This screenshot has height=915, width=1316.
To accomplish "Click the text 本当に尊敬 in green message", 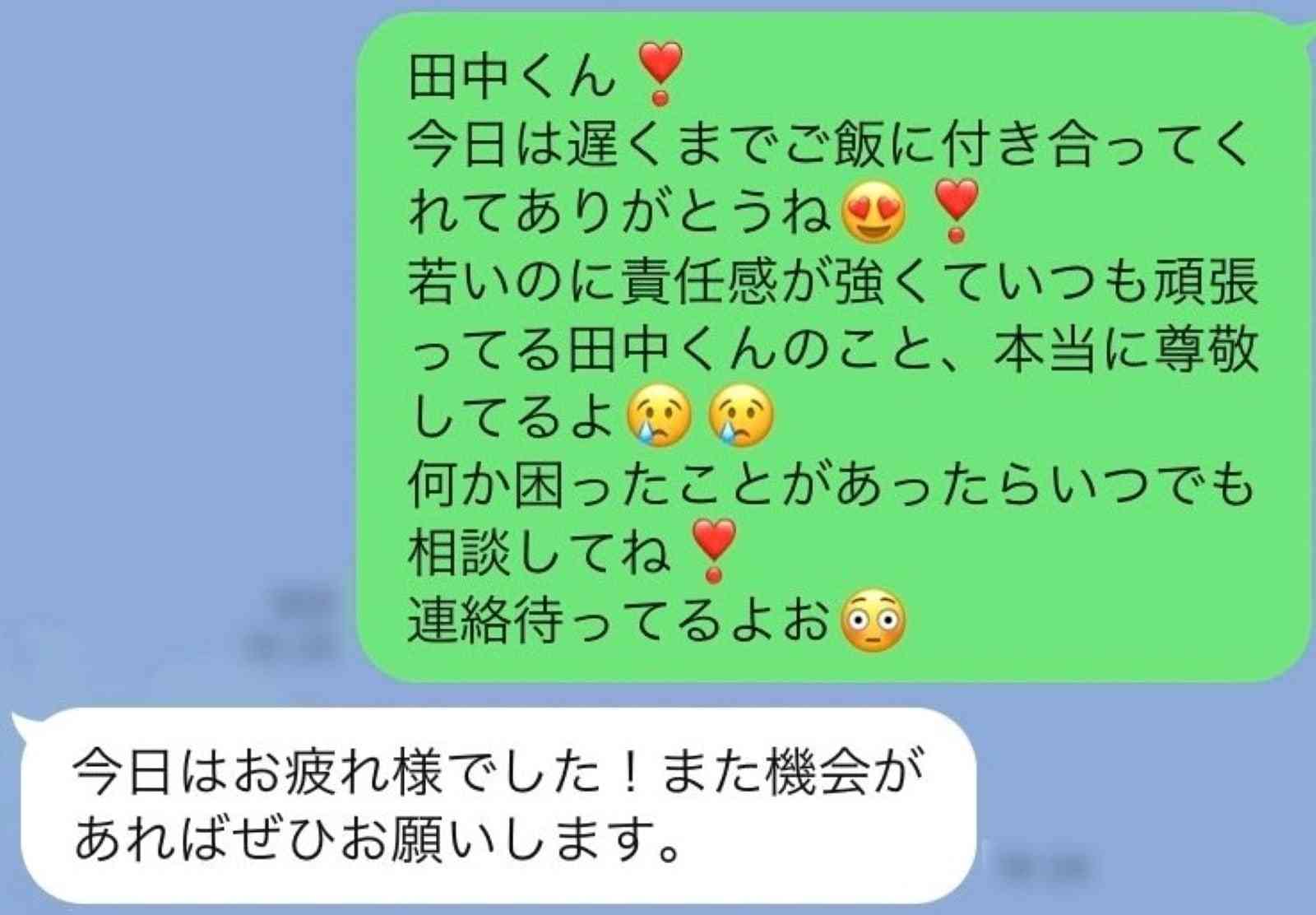I will [x=1126, y=348].
